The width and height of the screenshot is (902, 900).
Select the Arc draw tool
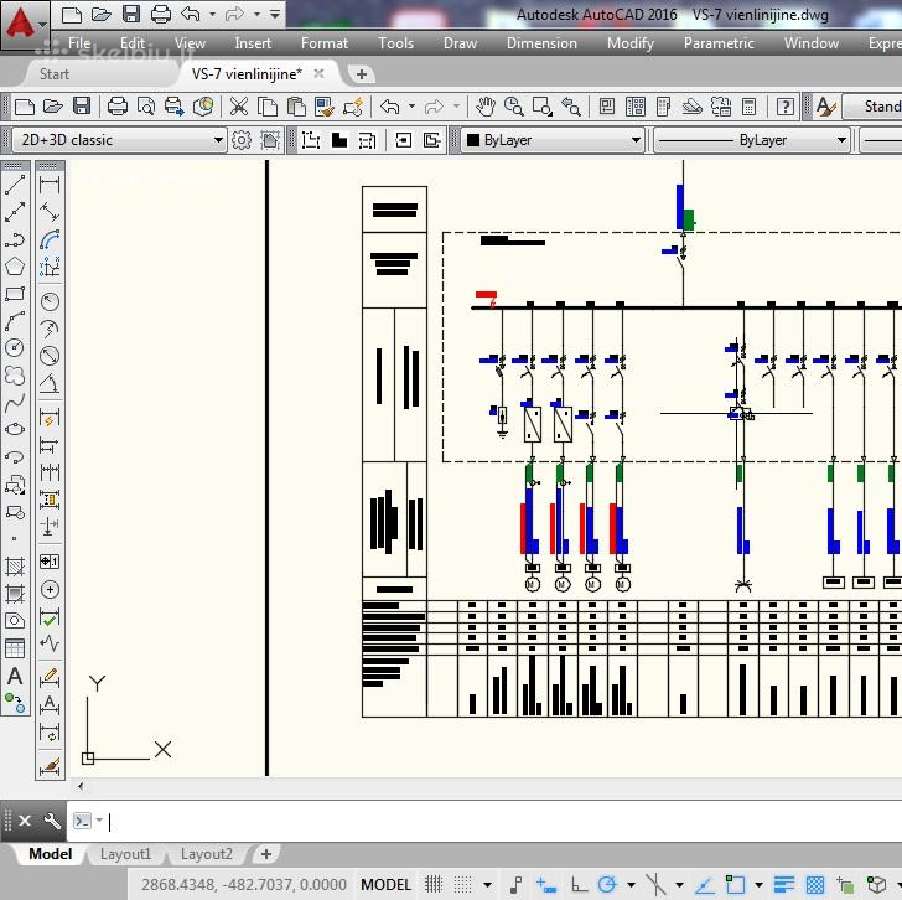15,321
